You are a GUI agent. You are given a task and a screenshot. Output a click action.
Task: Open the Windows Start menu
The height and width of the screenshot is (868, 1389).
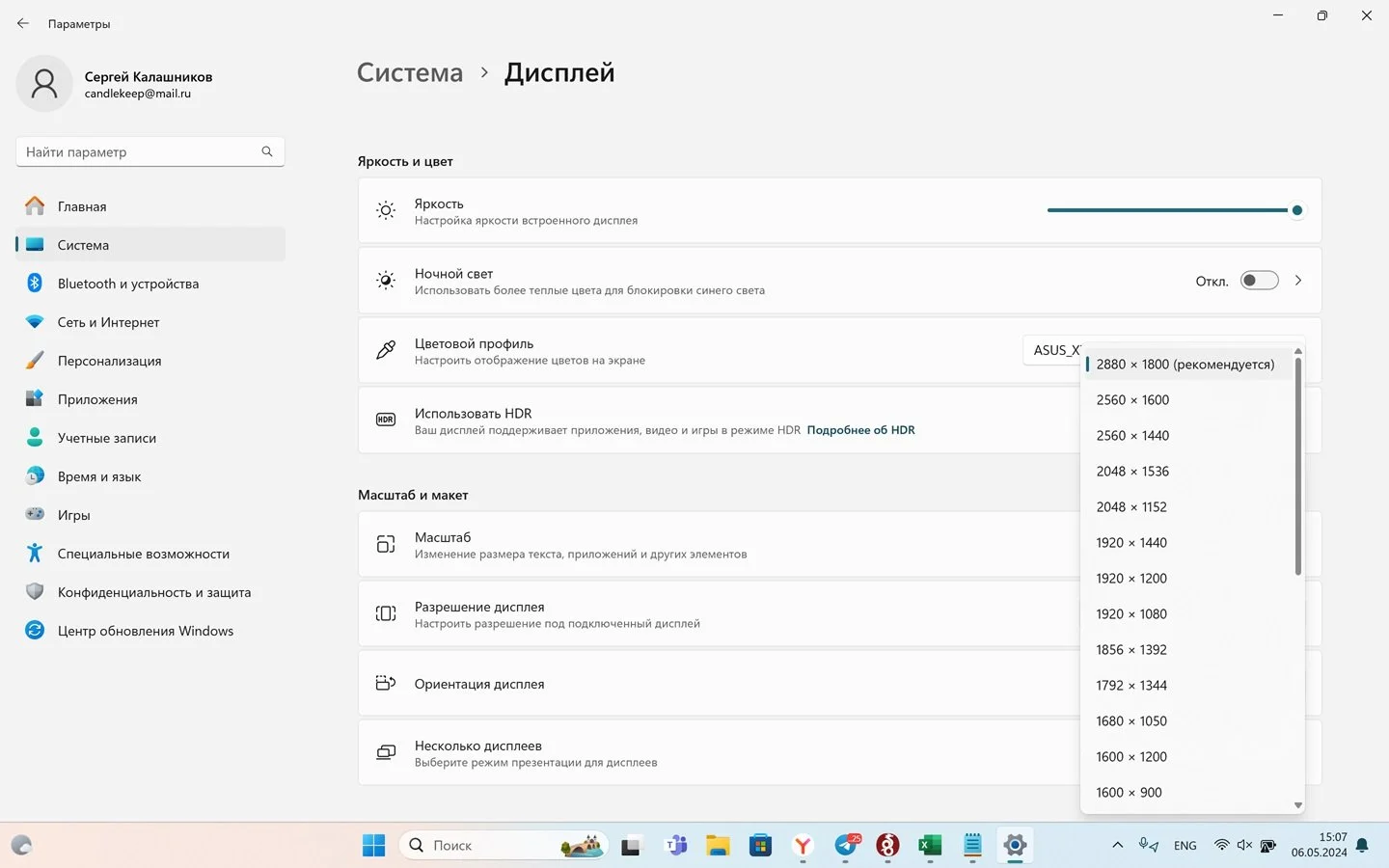373,846
